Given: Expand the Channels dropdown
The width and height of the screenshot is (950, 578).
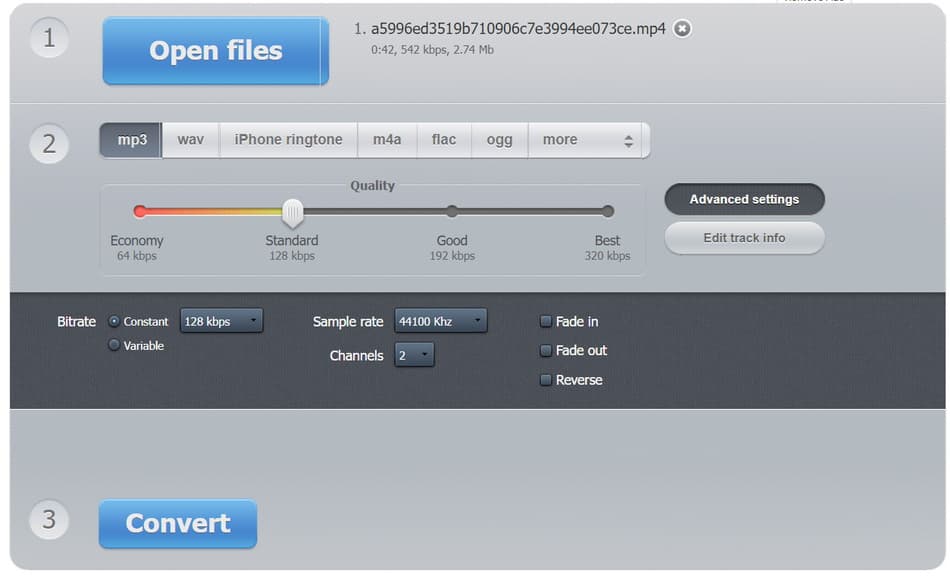Looking at the screenshot, I should pyautogui.click(x=414, y=355).
